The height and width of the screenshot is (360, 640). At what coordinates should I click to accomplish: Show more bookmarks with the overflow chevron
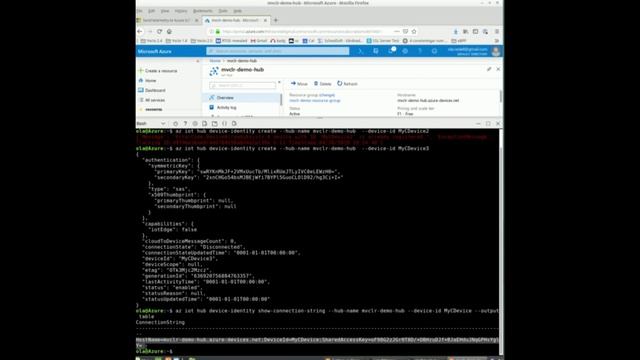pyautogui.click(x=497, y=41)
